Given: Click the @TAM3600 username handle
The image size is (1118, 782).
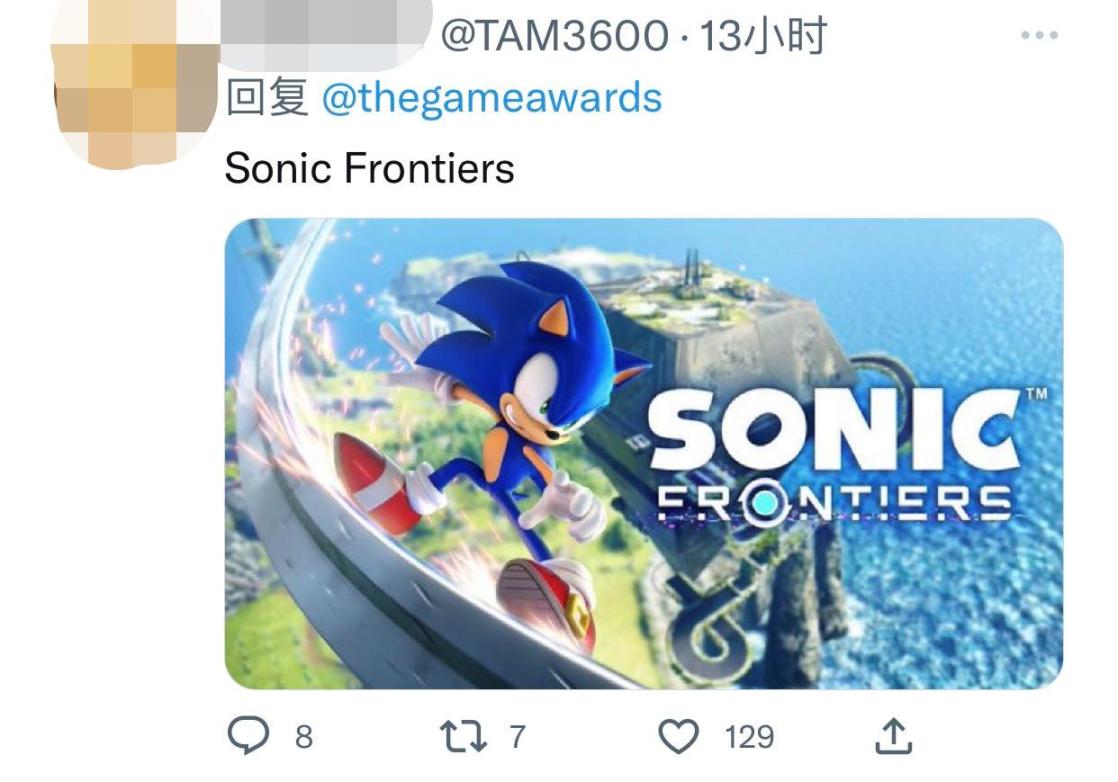Looking at the screenshot, I should 556,37.
